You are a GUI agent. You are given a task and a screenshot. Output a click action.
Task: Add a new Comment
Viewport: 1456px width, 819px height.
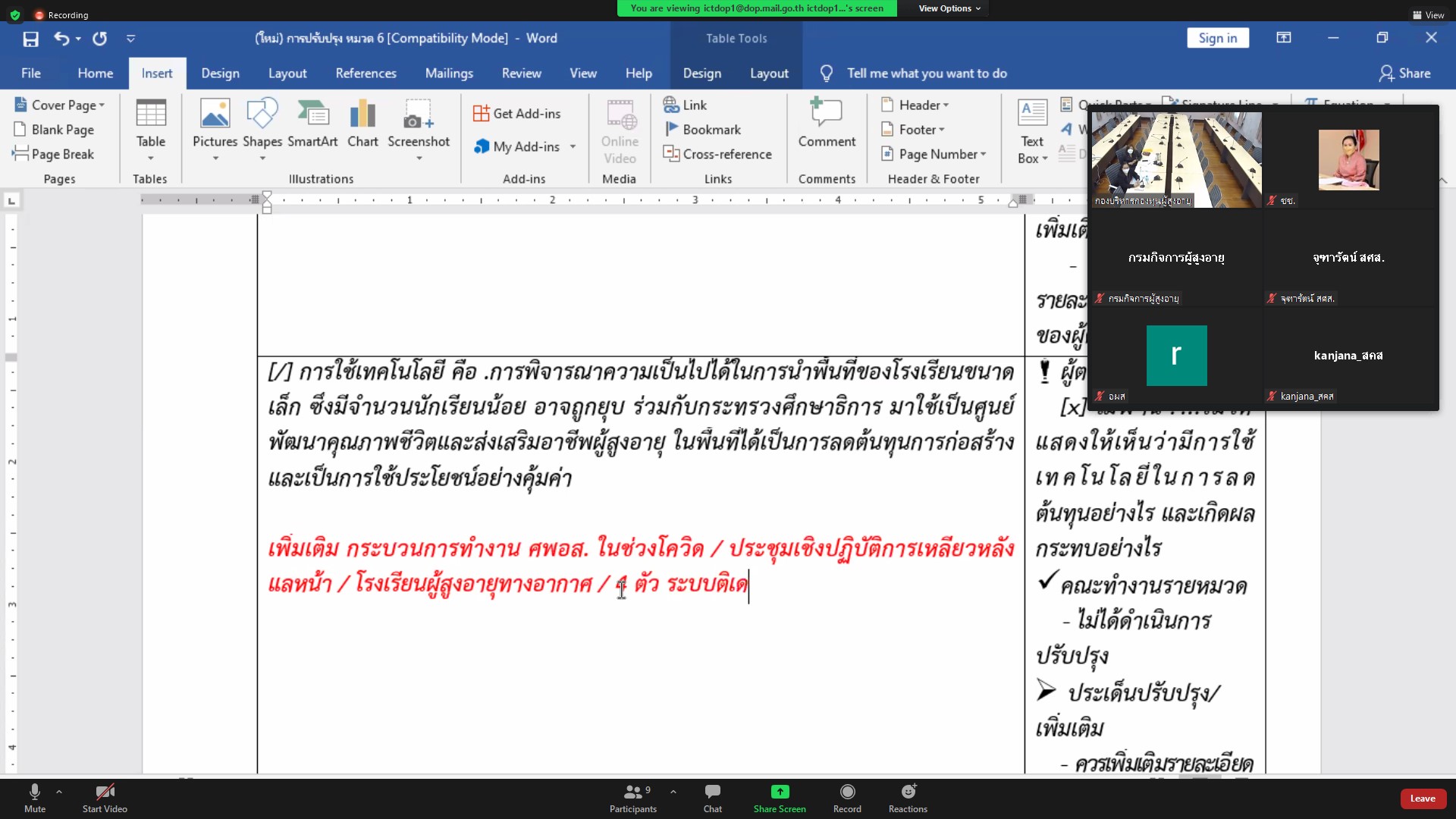(827, 124)
